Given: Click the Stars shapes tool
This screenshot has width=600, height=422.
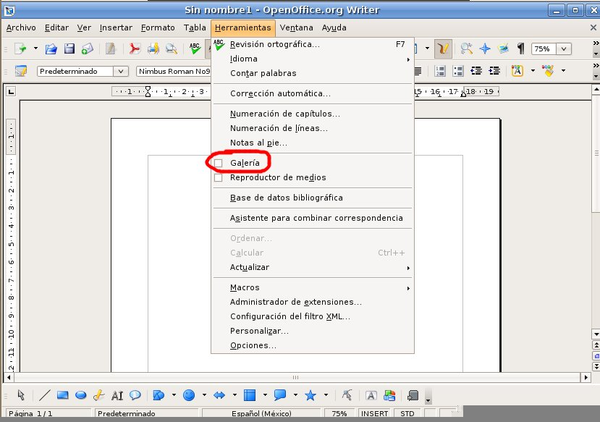Looking at the screenshot, I should [311, 395].
